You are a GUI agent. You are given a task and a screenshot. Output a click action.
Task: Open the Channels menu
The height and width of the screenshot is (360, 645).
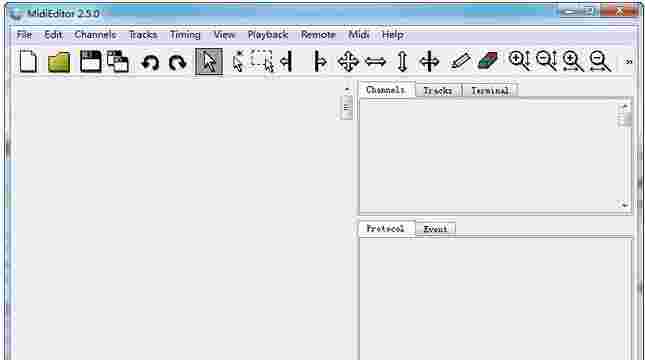(x=95, y=35)
